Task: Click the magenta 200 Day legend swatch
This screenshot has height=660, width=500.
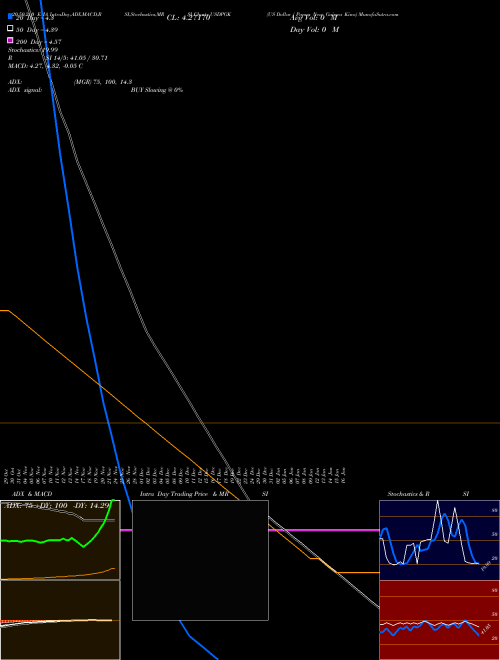Action: [10, 40]
